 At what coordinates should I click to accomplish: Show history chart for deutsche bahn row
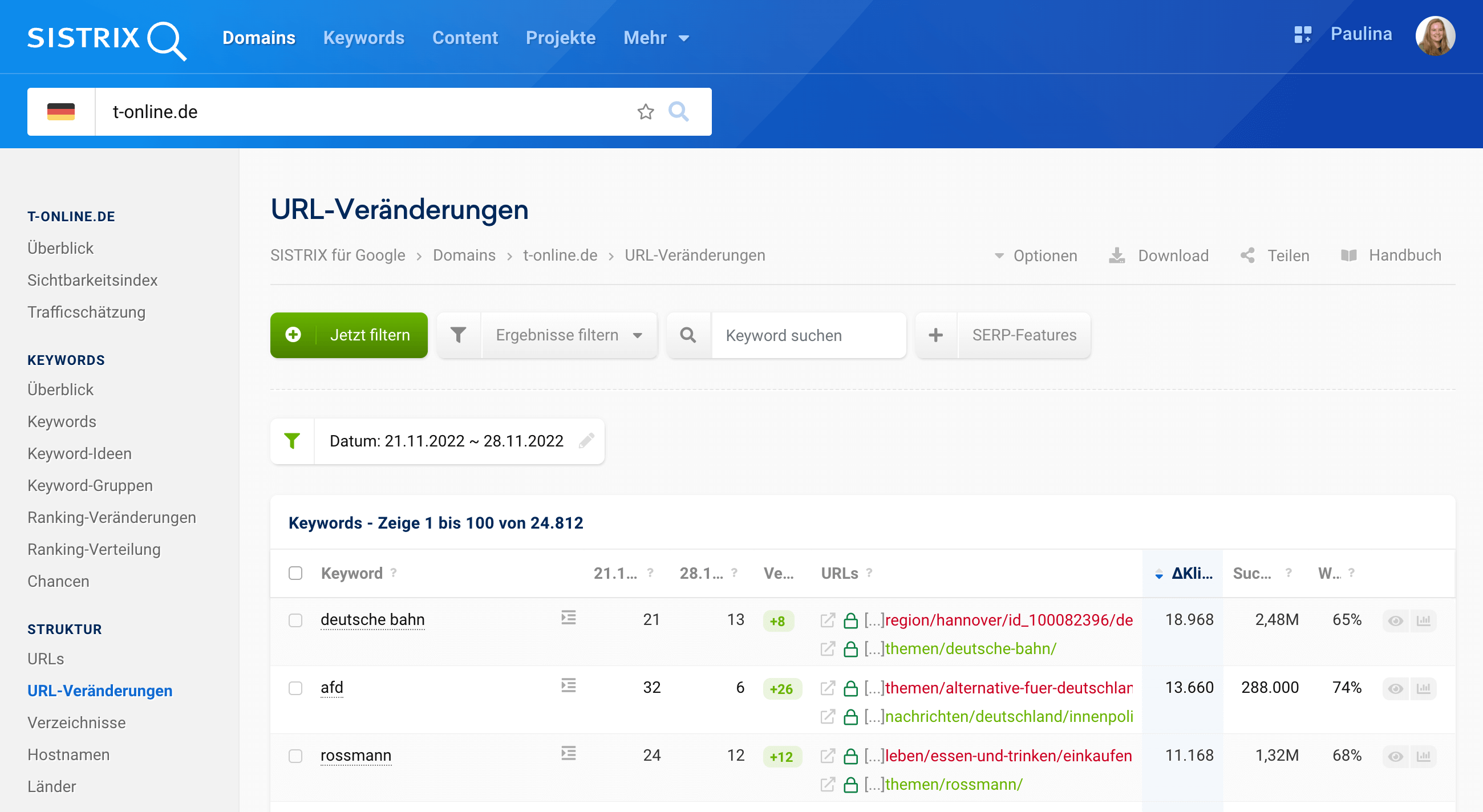point(1423,621)
